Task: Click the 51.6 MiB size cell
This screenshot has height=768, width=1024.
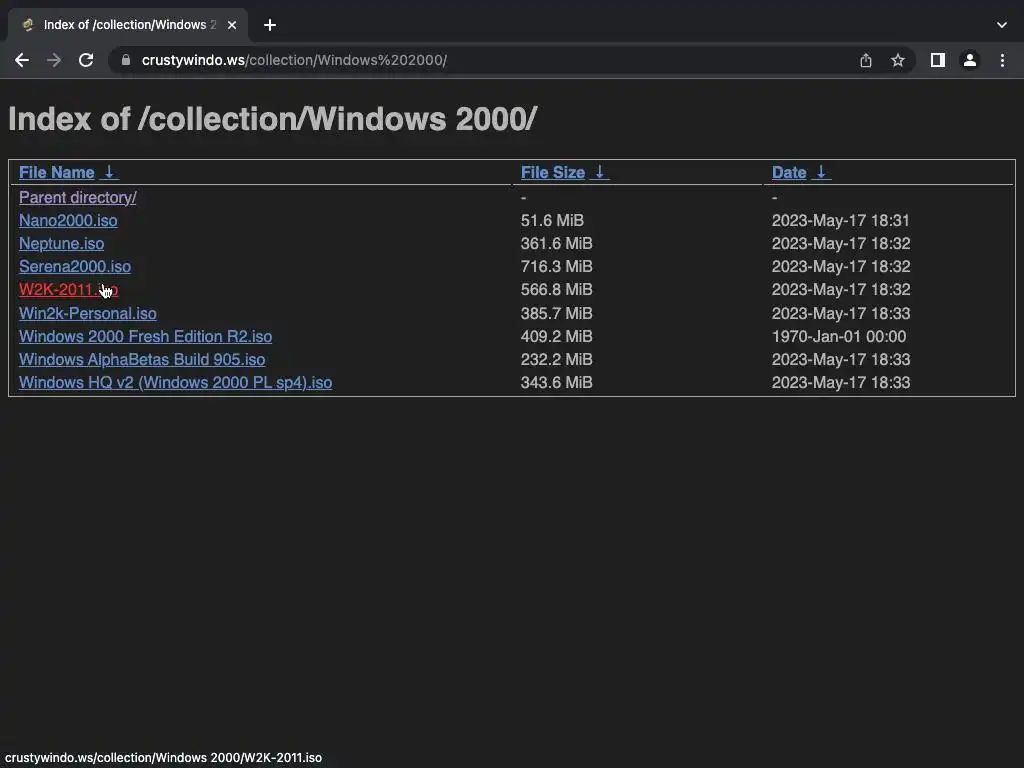Action: point(552,221)
